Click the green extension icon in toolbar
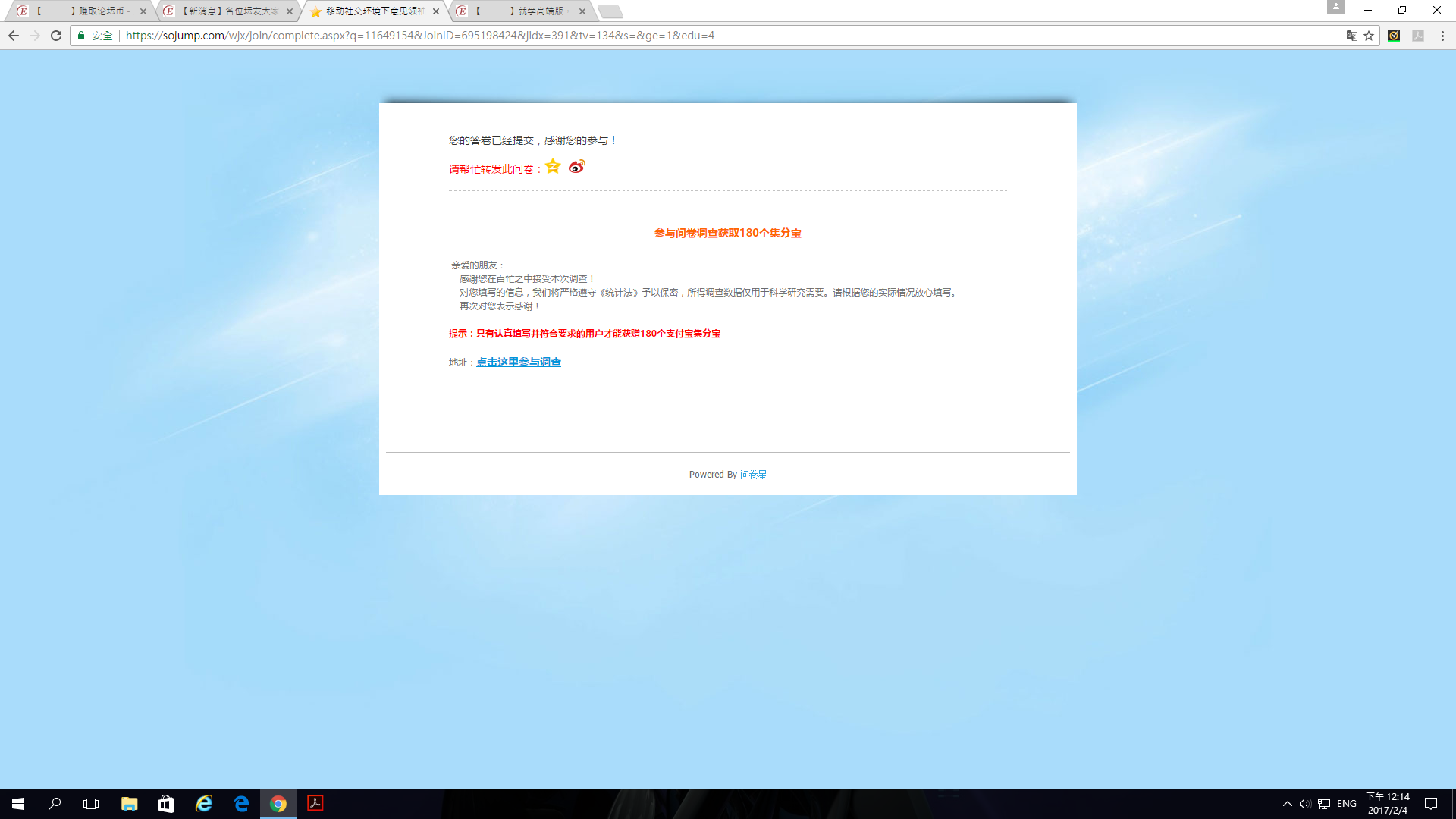Image resolution: width=1456 pixels, height=819 pixels. 1394,36
